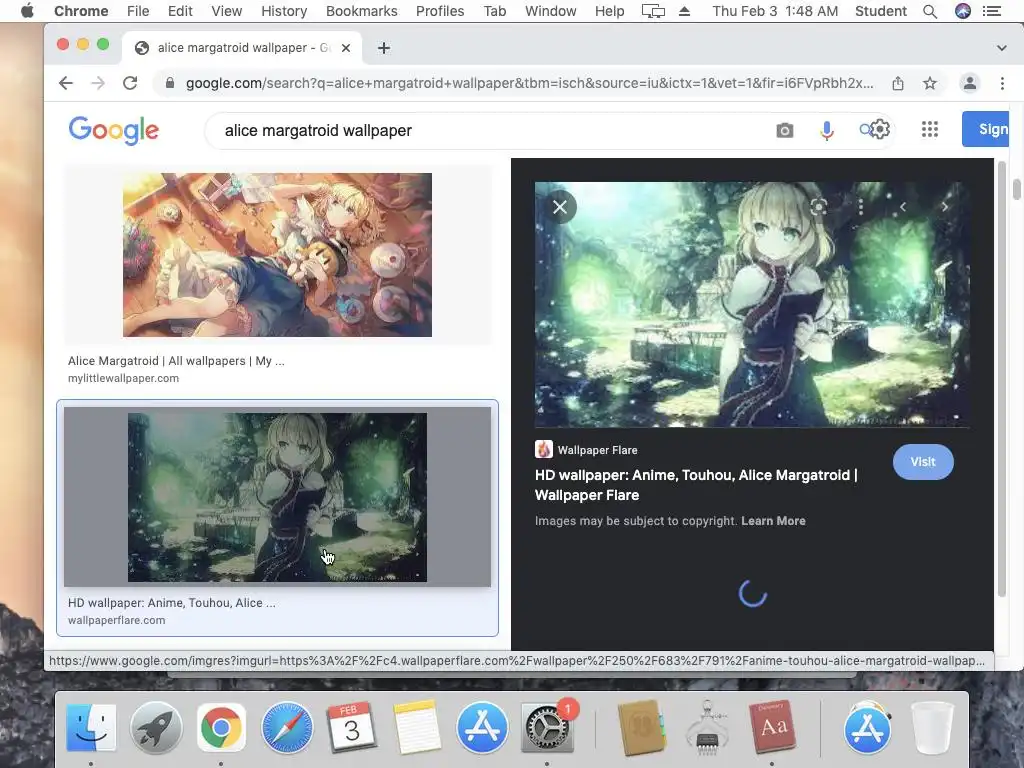Open the Edit menu
Image resolution: width=1024 pixels, height=768 pixels.
pos(180,11)
